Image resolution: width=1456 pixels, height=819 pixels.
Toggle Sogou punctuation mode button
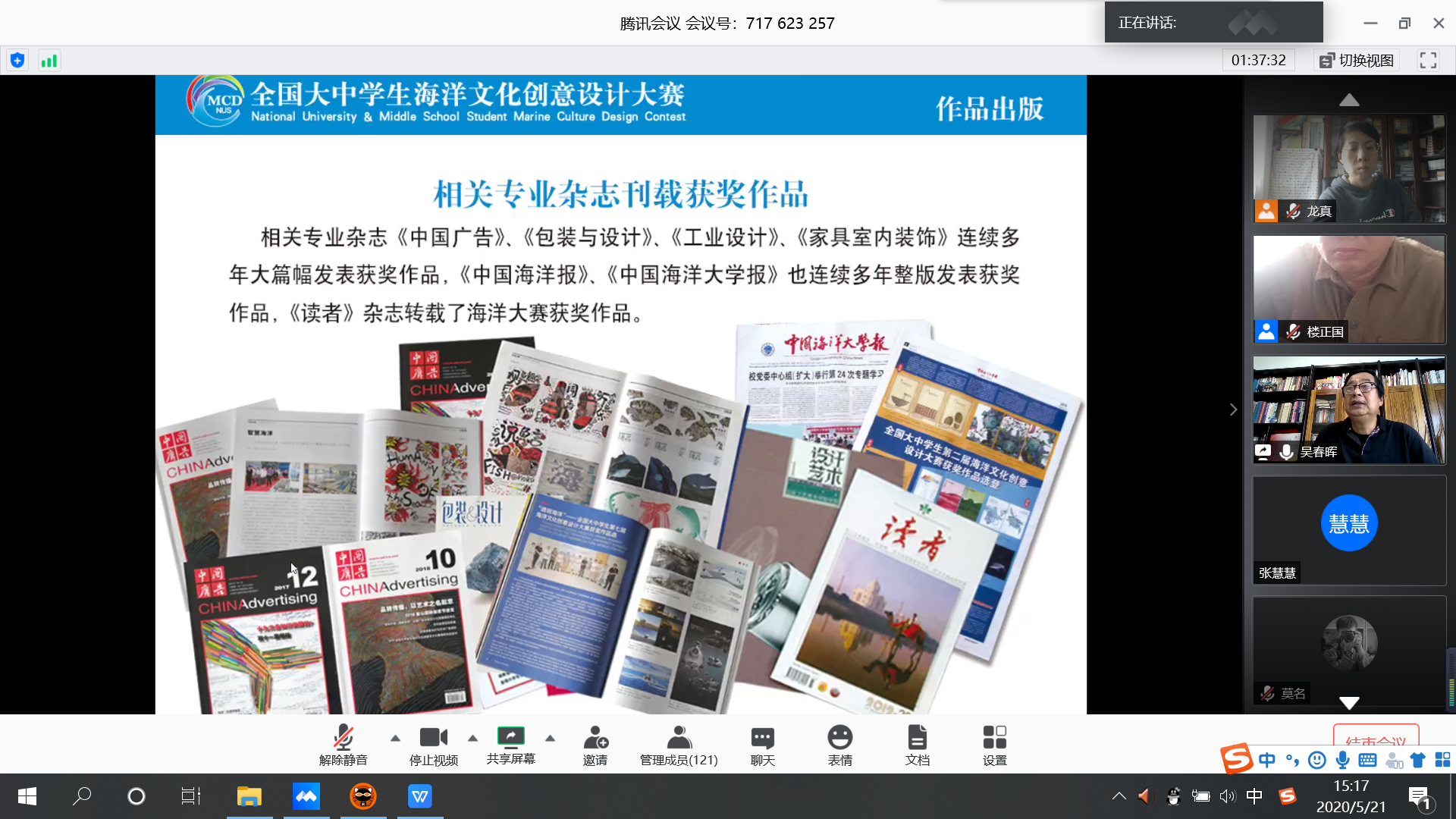[x=1292, y=760]
